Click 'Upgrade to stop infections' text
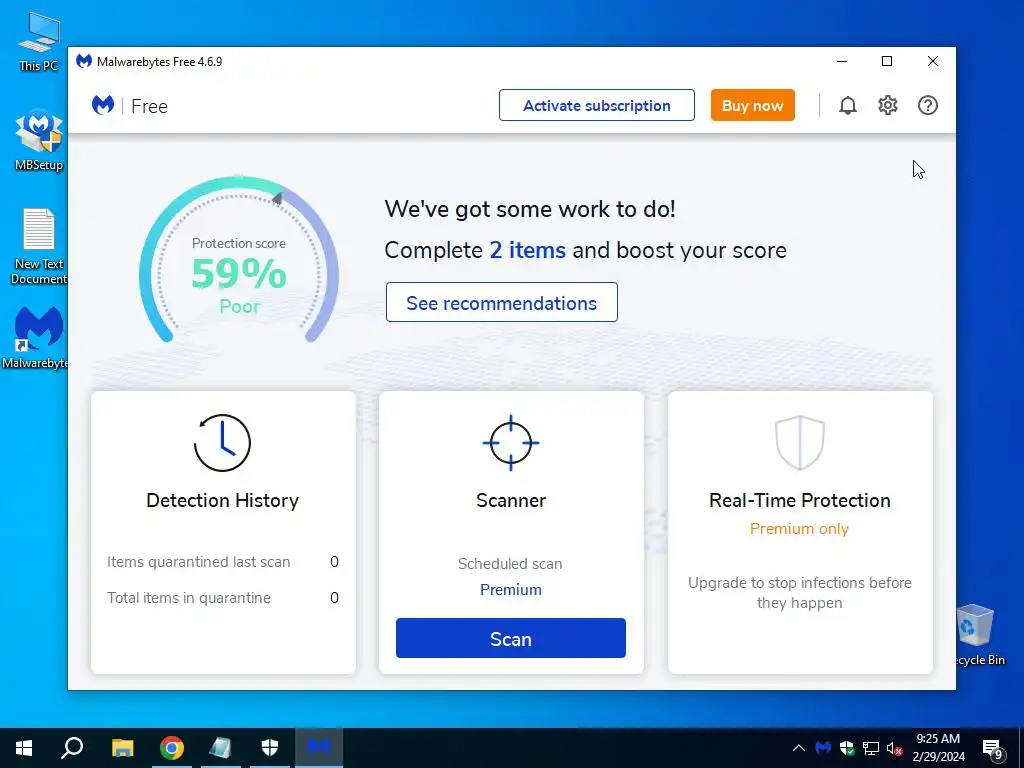1024x768 pixels. [x=799, y=592]
